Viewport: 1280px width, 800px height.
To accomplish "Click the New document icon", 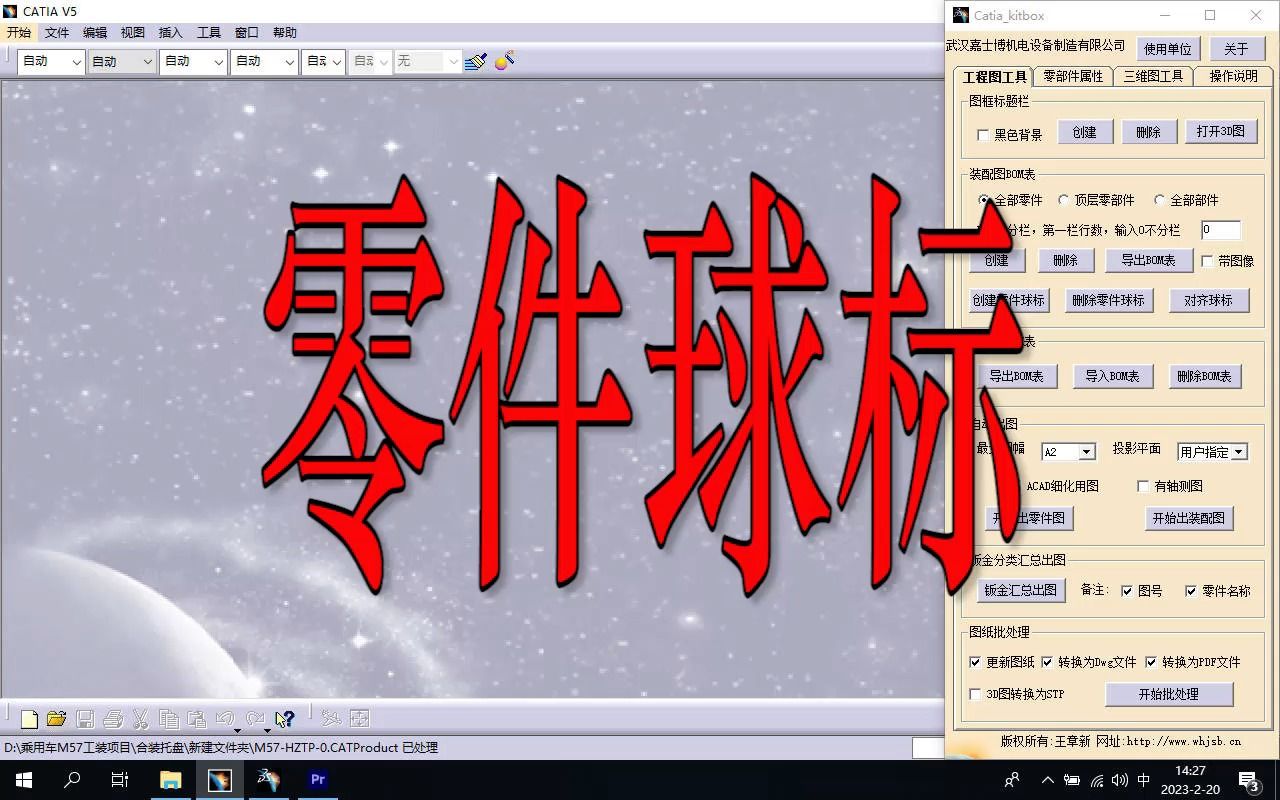I will [30, 718].
